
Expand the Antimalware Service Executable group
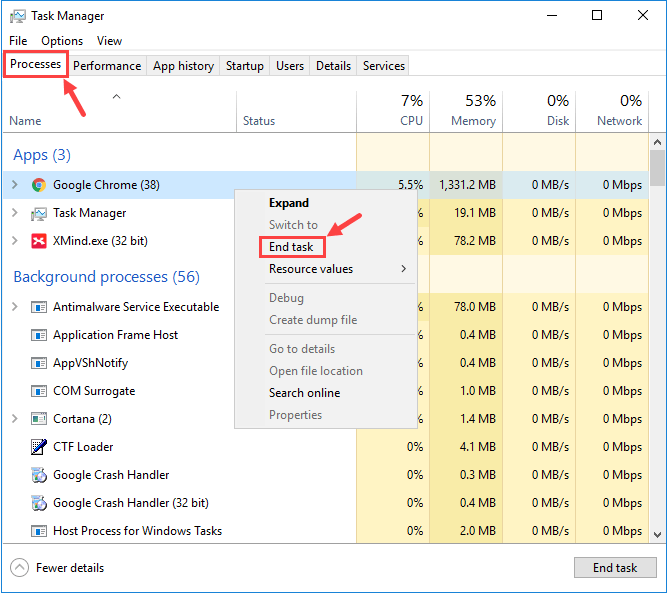tap(14, 307)
